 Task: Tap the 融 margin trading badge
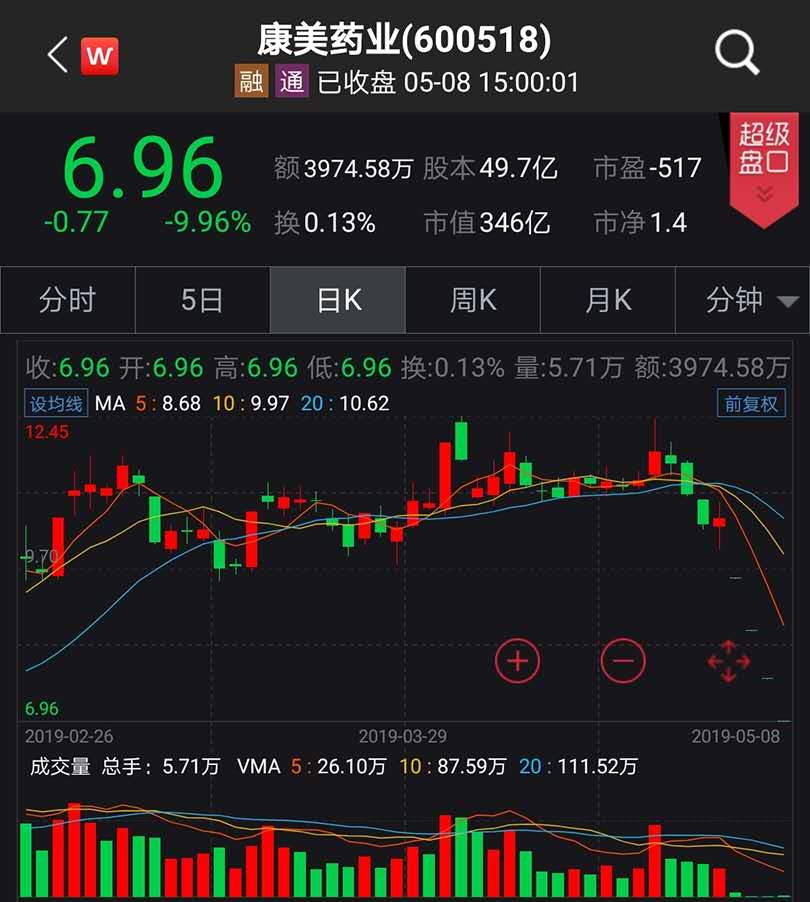pyautogui.click(x=251, y=81)
